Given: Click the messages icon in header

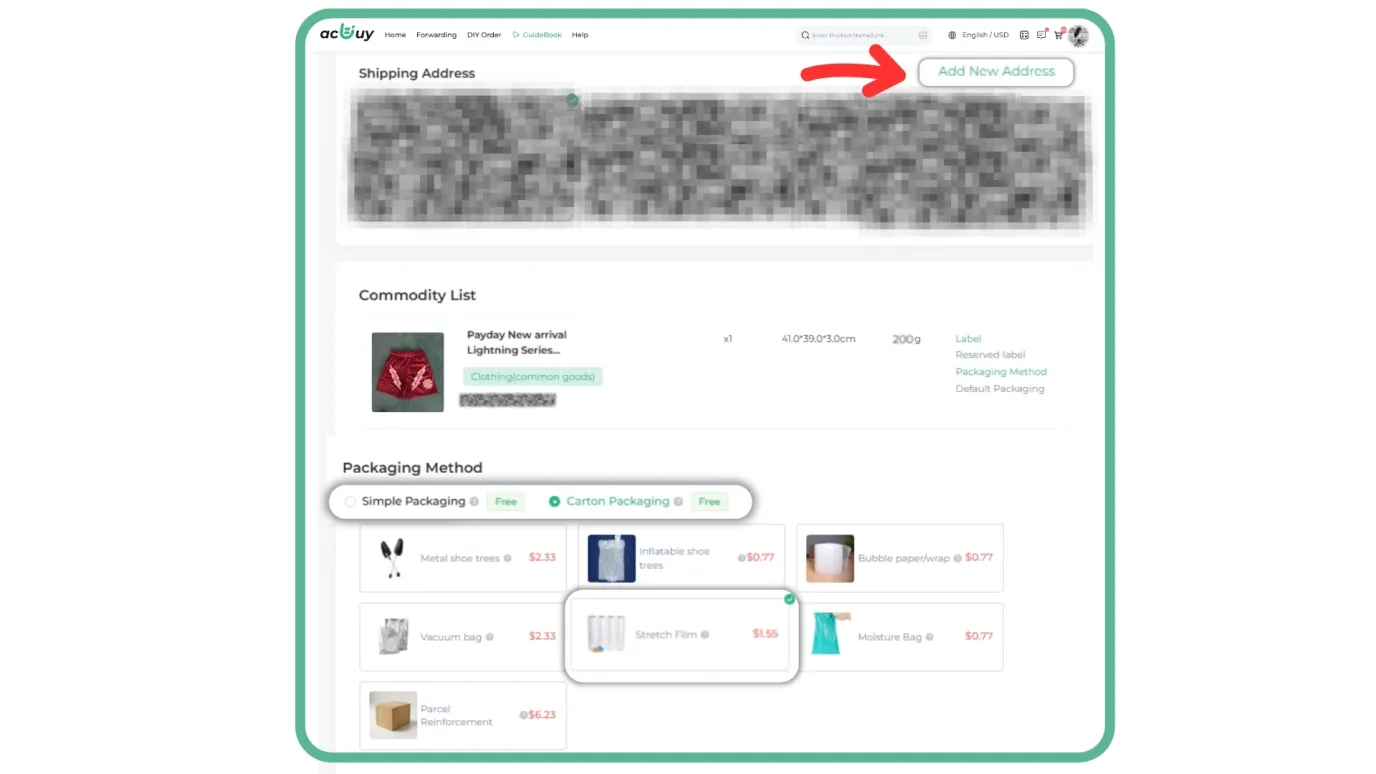Looking at the screenshot, I should (1041, 35).
